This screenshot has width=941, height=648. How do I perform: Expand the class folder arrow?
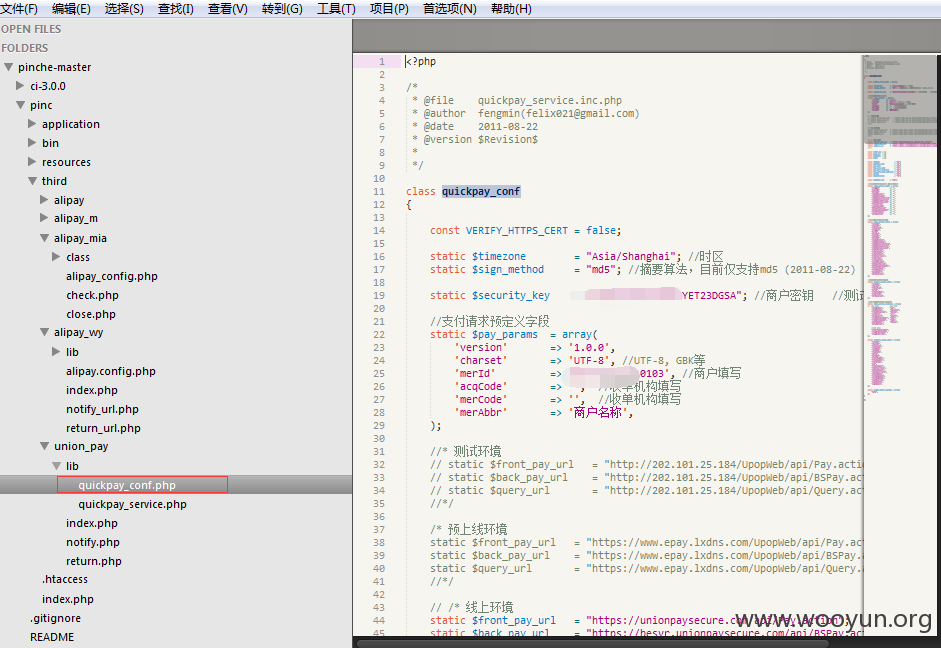click(x=56, y=257)
